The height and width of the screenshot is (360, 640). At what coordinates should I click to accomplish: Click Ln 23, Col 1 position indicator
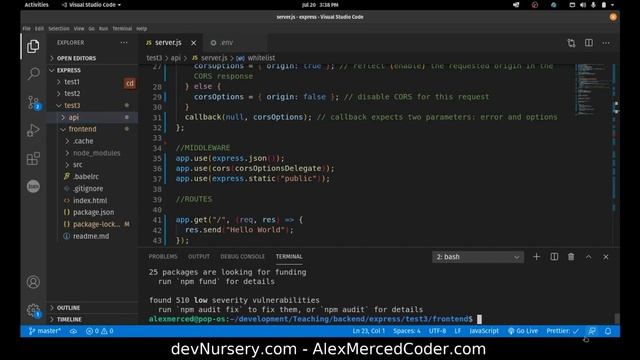[369, 331]
